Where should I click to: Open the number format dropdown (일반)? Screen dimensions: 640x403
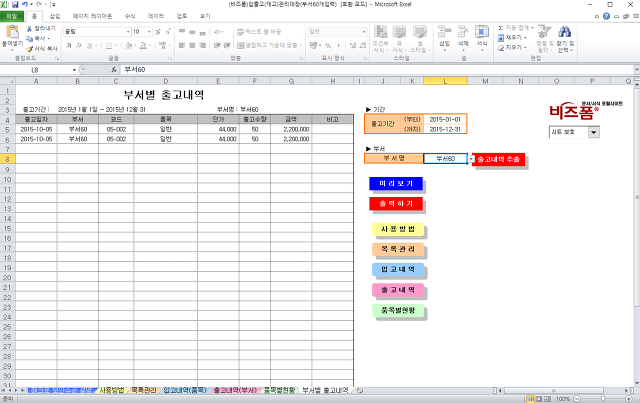(x=364, y=31)
